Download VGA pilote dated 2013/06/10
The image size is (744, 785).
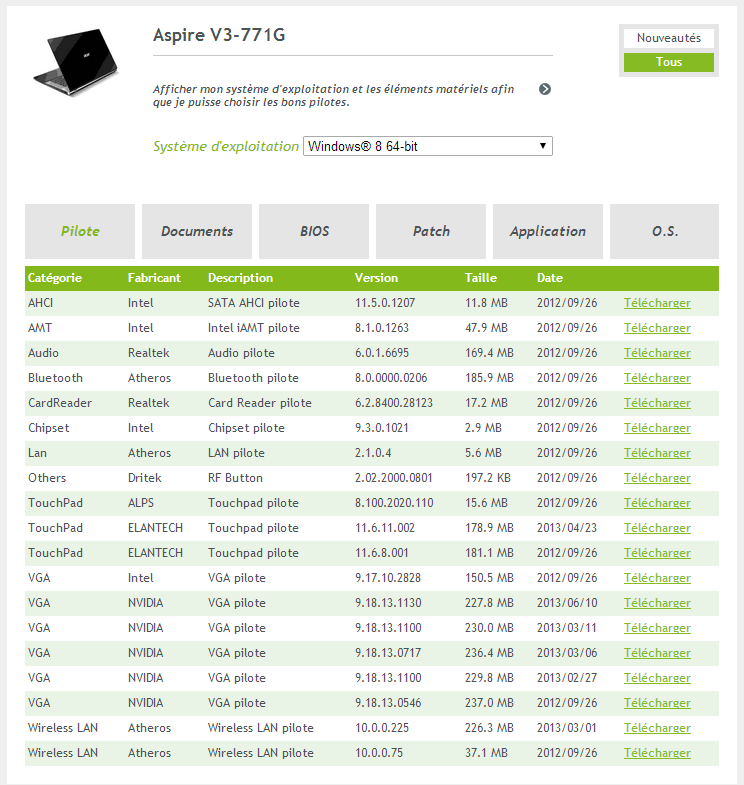point(657,604)
